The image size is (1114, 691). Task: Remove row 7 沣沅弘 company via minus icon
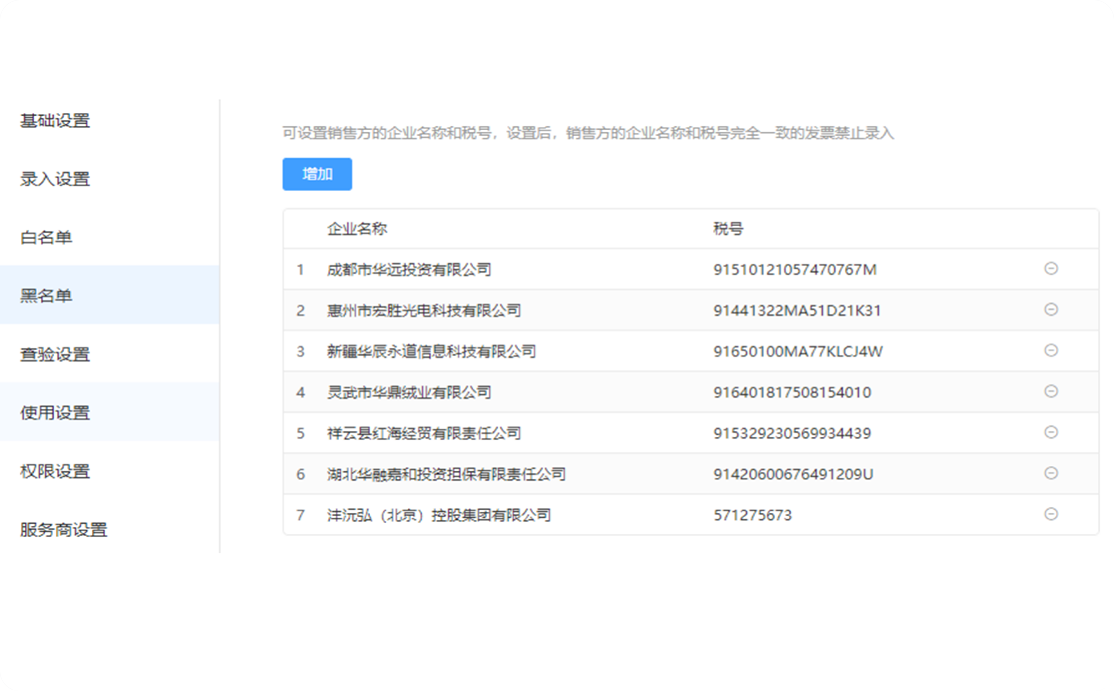pyautogui.click(x=1051, y=514)
